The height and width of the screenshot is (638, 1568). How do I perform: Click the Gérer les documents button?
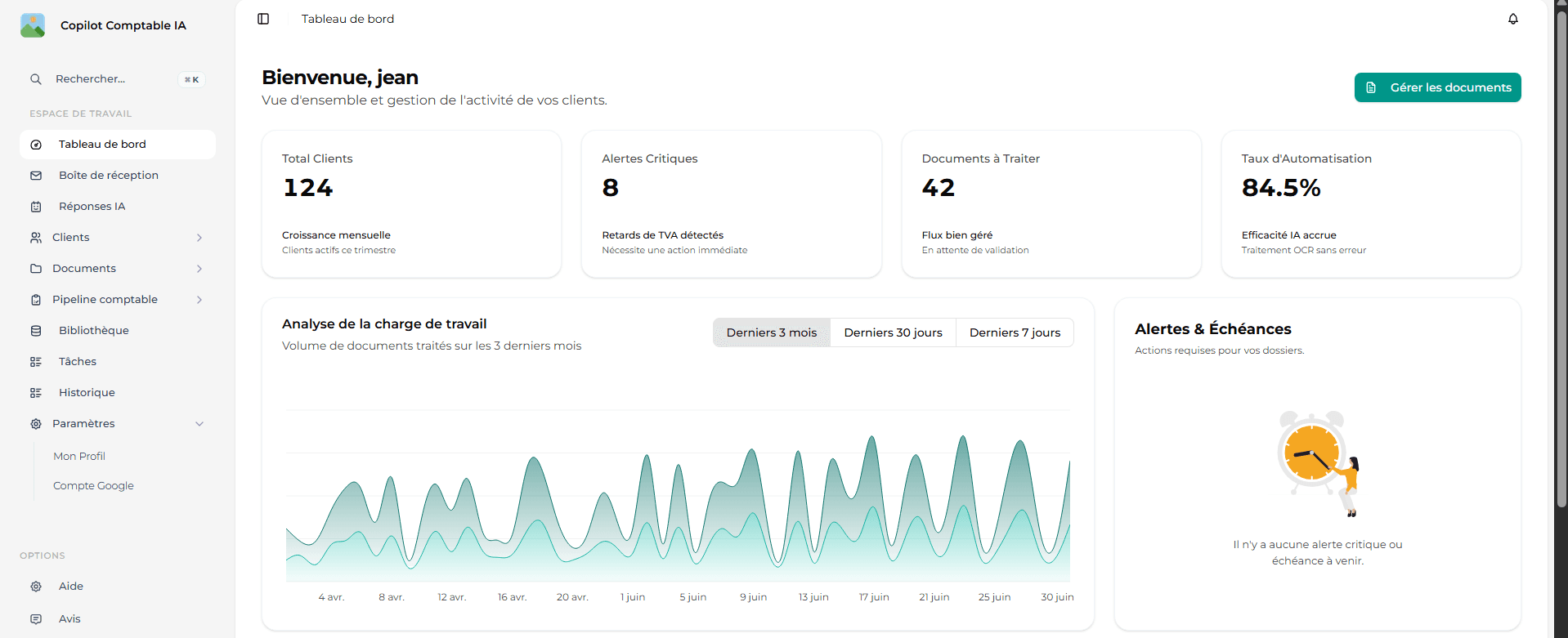click(1437, 87)
